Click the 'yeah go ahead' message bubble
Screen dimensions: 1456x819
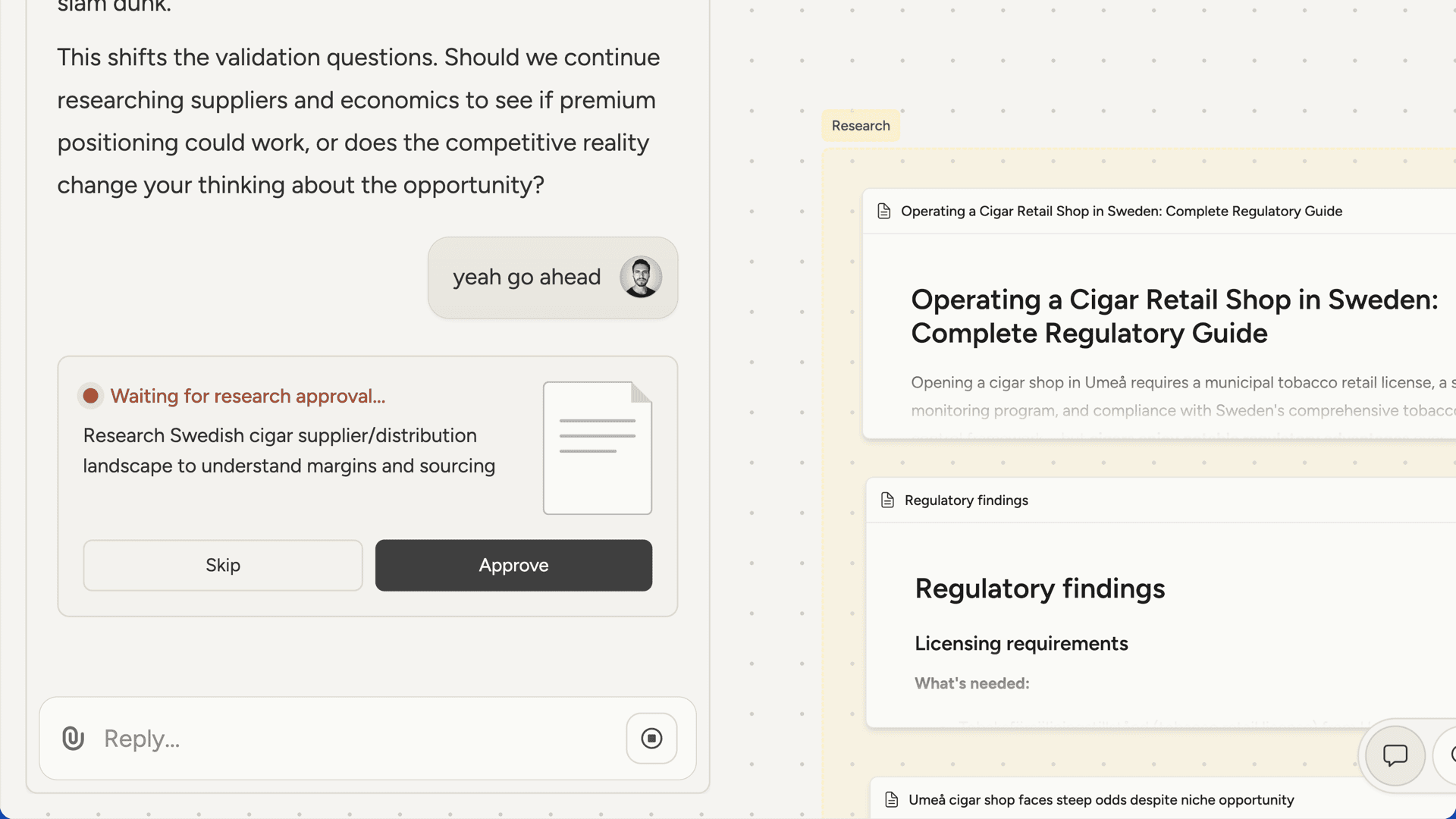[526, 277]
